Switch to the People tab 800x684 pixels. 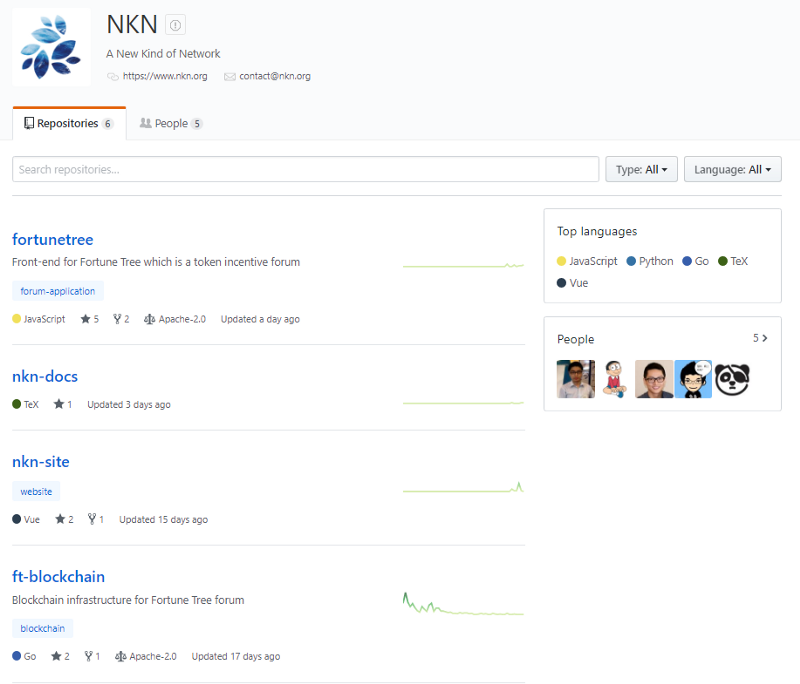(x=171, y=123)
